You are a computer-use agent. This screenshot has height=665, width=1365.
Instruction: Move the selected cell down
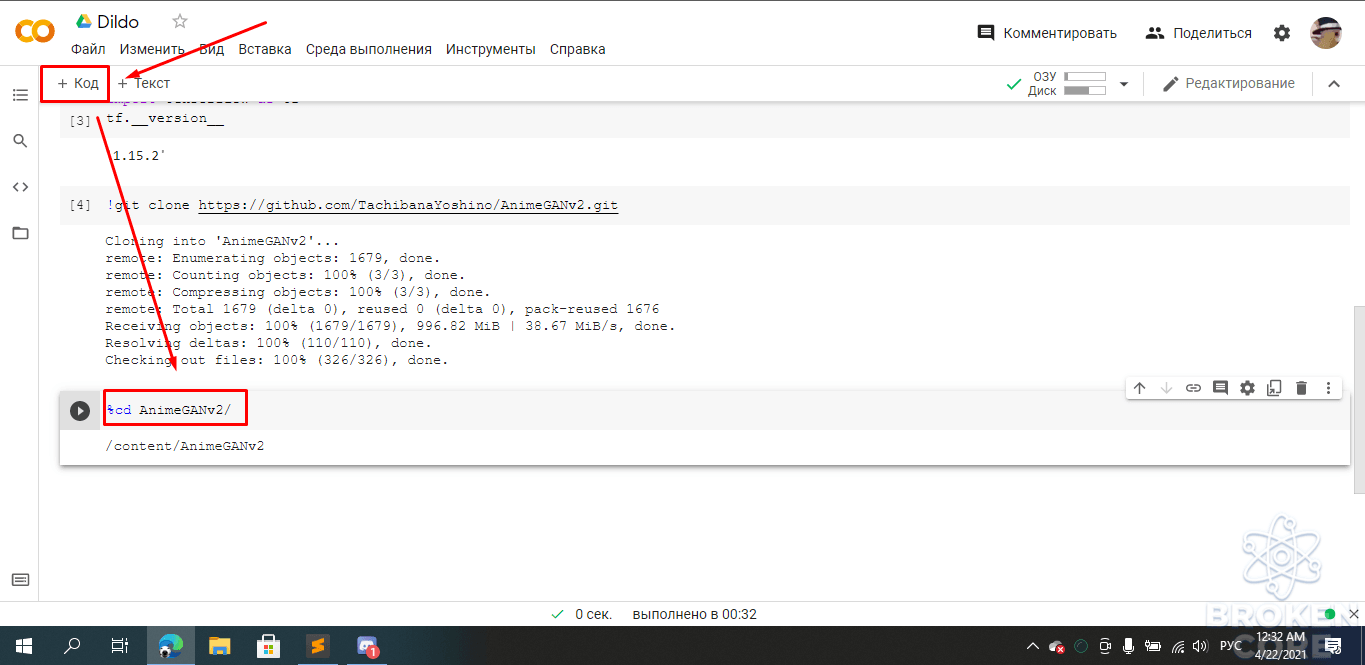point(1166,388)
